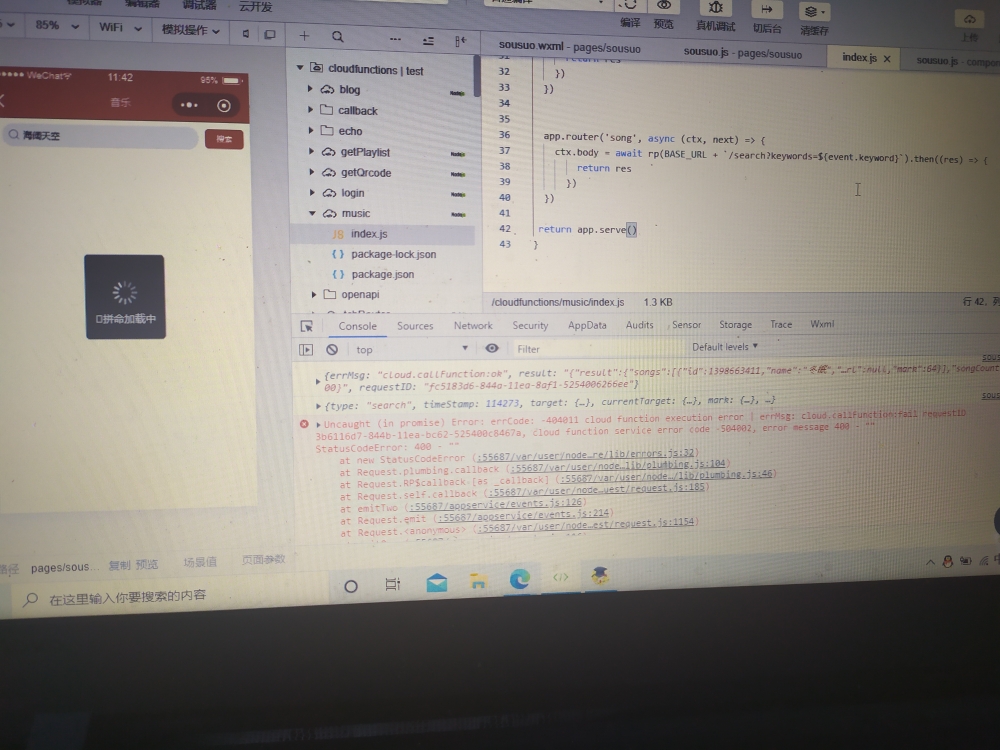Switch to the Audits tab

tap(640, 325)
